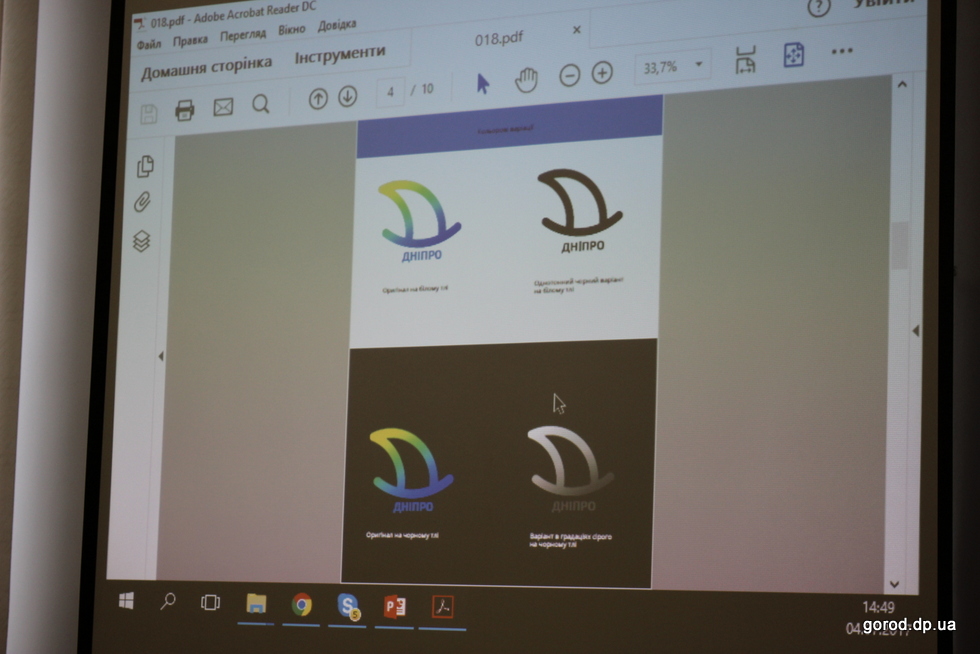Open Layers panel icon
The image size is (980, 654).
(x=141, y=241)
